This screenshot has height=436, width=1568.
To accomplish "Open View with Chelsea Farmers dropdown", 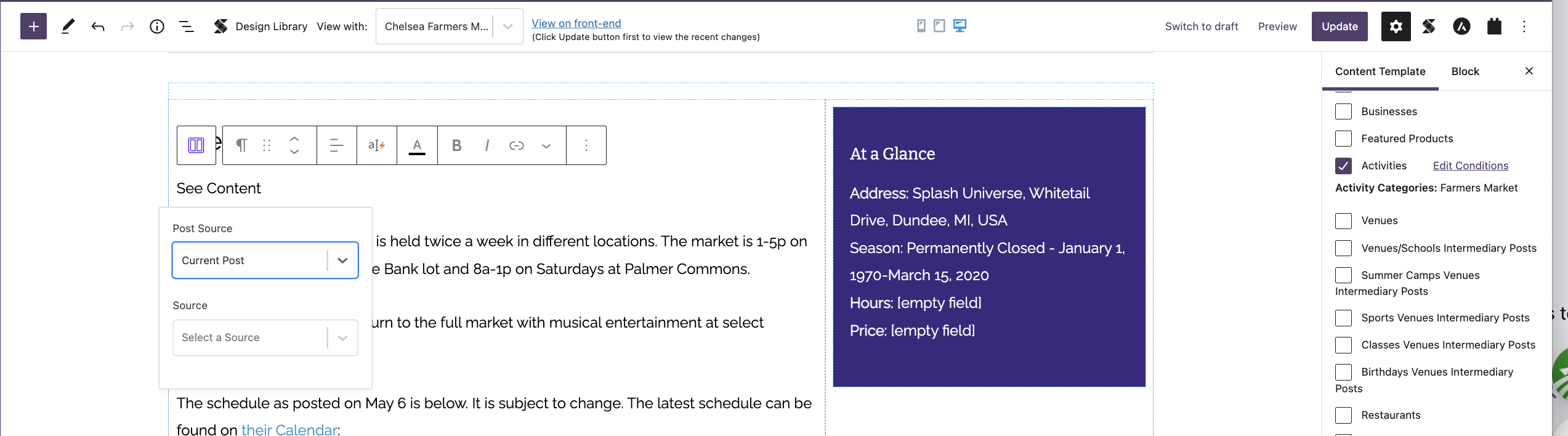I will pos(450,26).
